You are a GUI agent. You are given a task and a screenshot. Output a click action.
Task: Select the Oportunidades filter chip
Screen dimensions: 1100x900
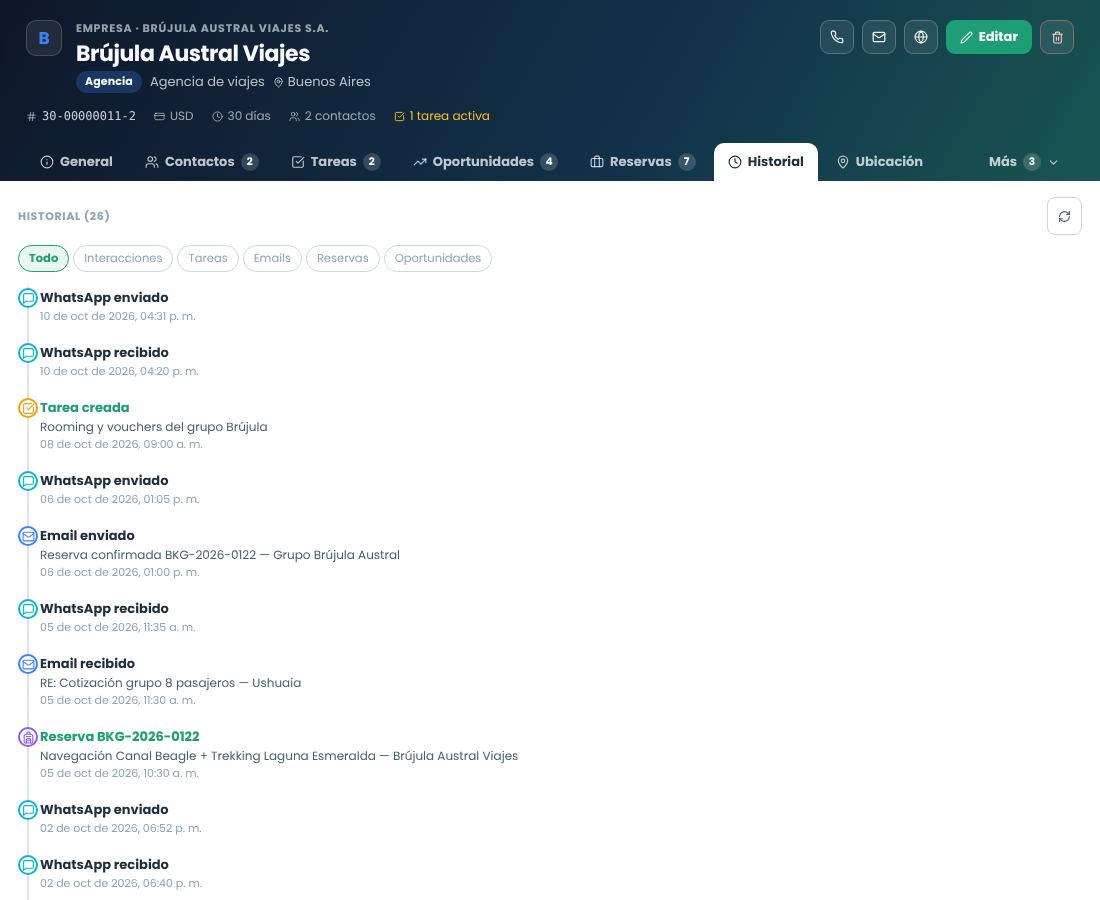pos(438,258)
